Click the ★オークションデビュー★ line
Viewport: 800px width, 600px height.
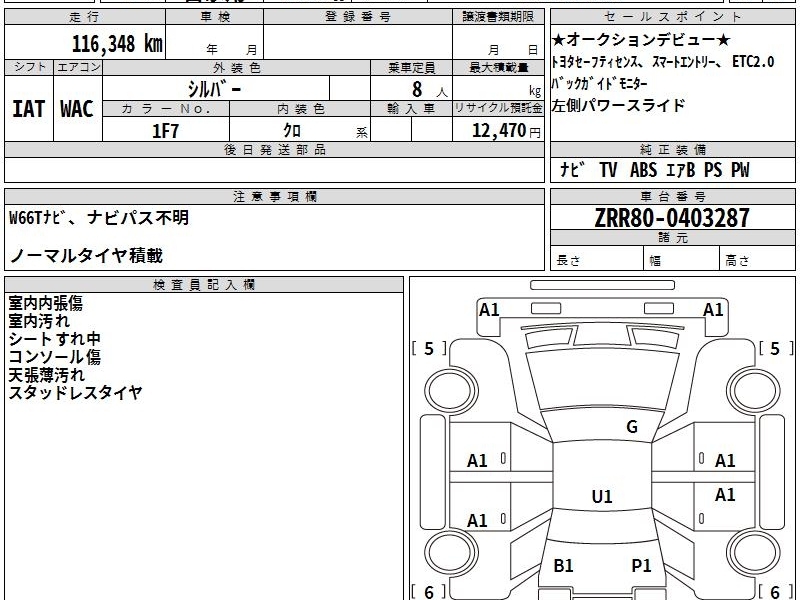coord(641,40)
